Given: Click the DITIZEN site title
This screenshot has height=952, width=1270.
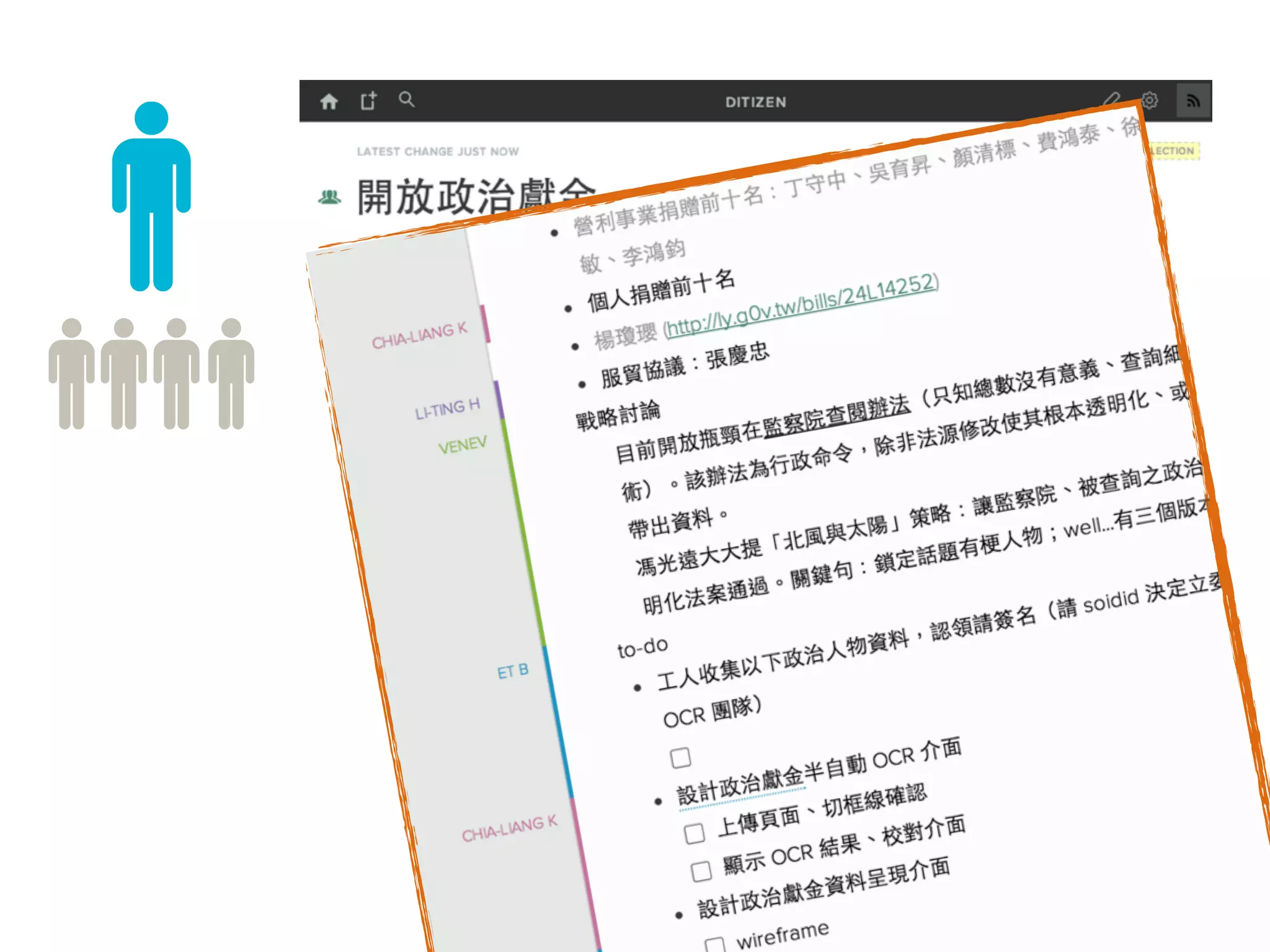Looking at the screenshot, I should pos(755,102).
